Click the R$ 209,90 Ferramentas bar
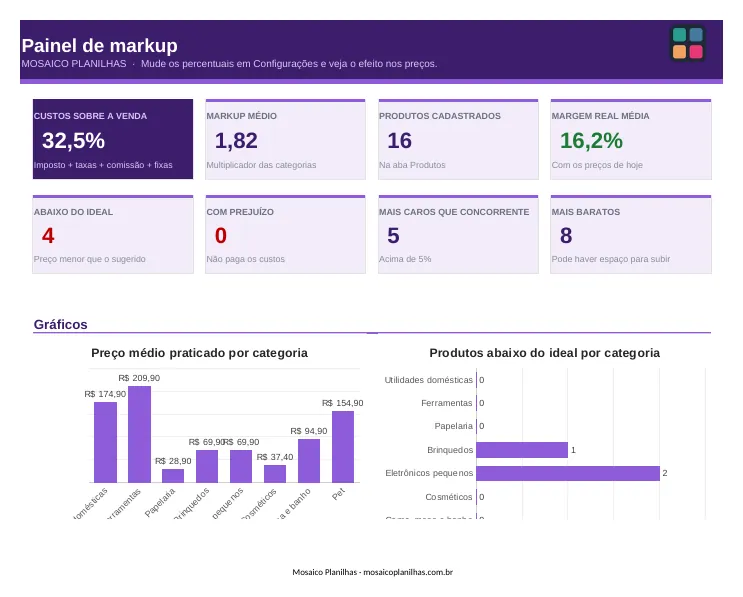Image resolution: width=743 pixels, height=597 pixels. (139, 434)
